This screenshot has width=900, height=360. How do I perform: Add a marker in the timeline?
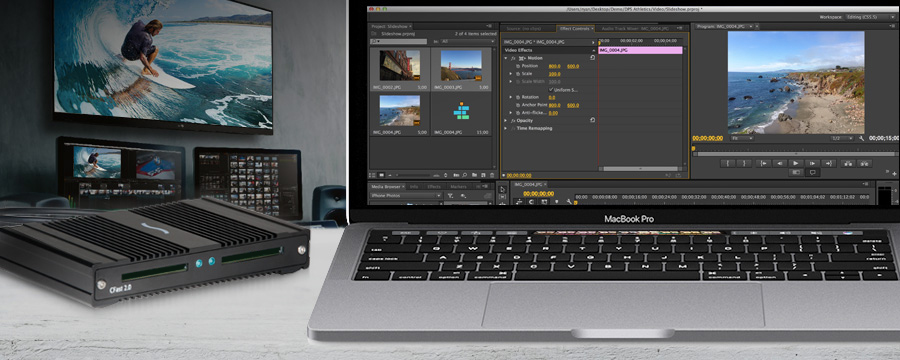(556, 202)
